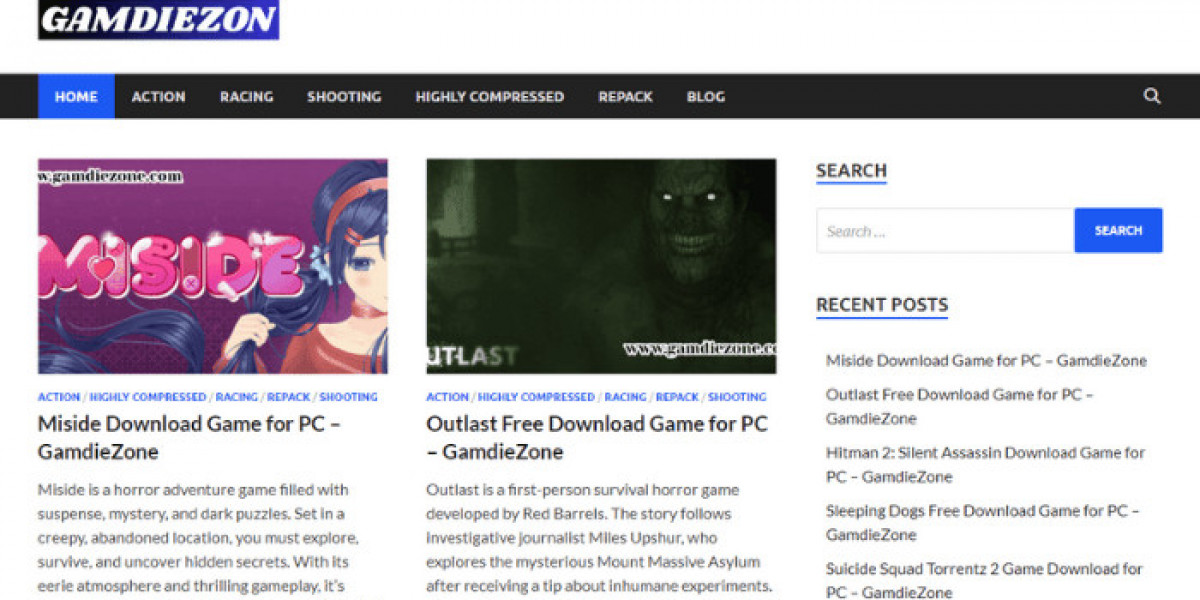Open the search magnifier icon in navbar
Viewport: 1200px width, 600px height.
(x=1152, y=96)
